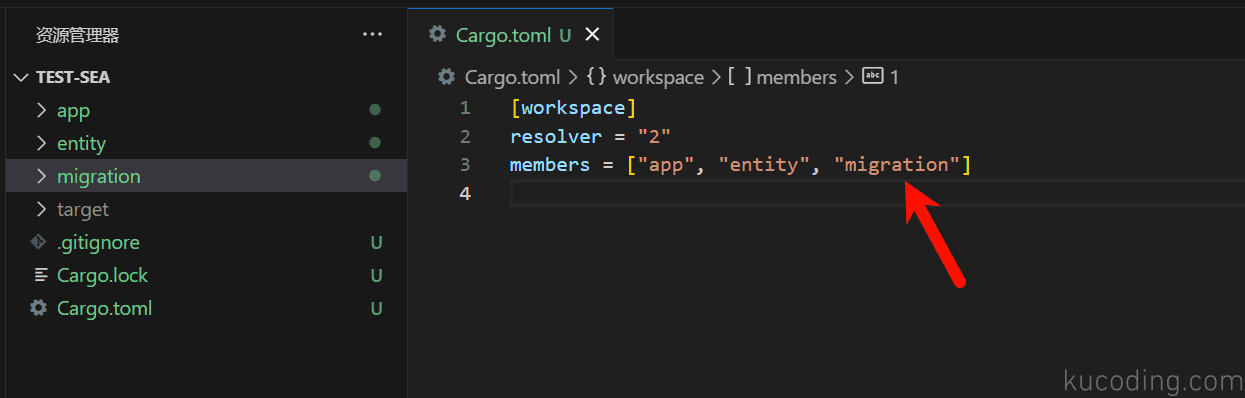This screenshot has width=1245, height=398.
Task: Close the Cargo.toml editor tab
Action: (x=591, y=35)
